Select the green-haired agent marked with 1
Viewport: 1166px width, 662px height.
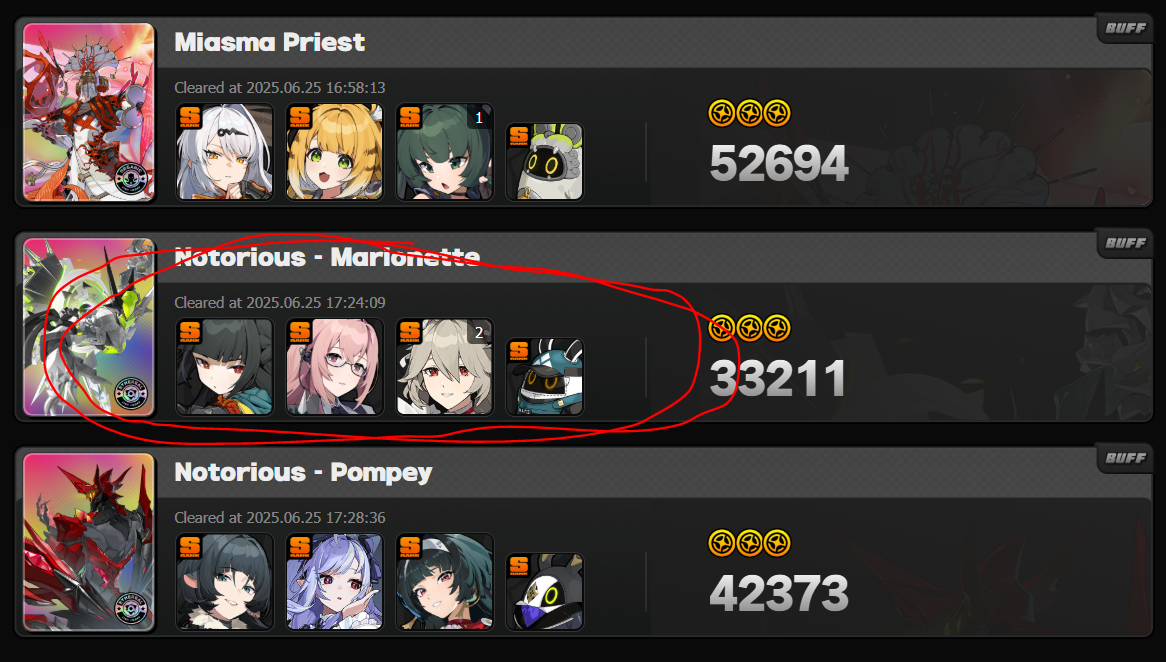coord(445,152)
